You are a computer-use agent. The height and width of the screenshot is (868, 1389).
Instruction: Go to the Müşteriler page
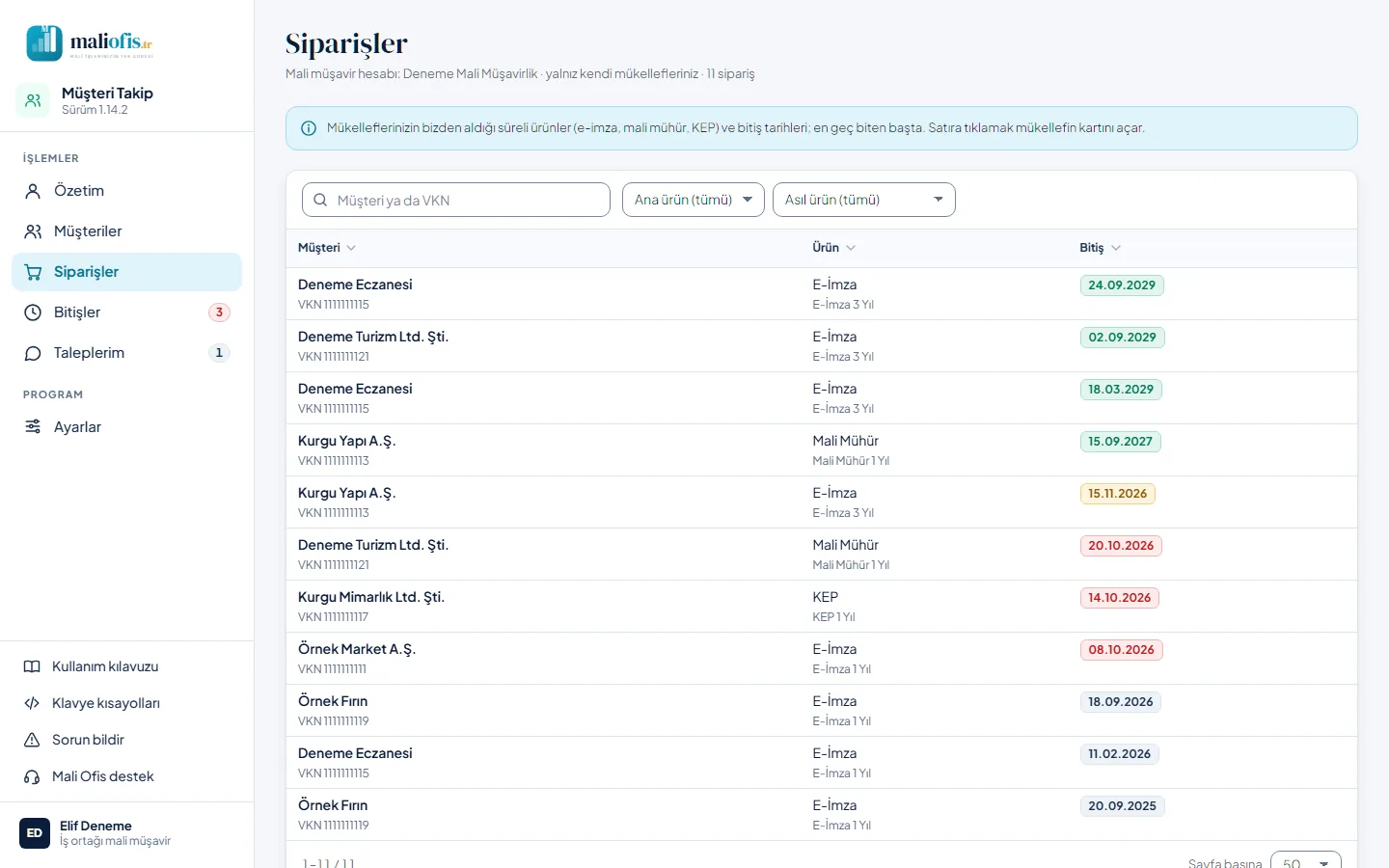(x=126, y=231)
